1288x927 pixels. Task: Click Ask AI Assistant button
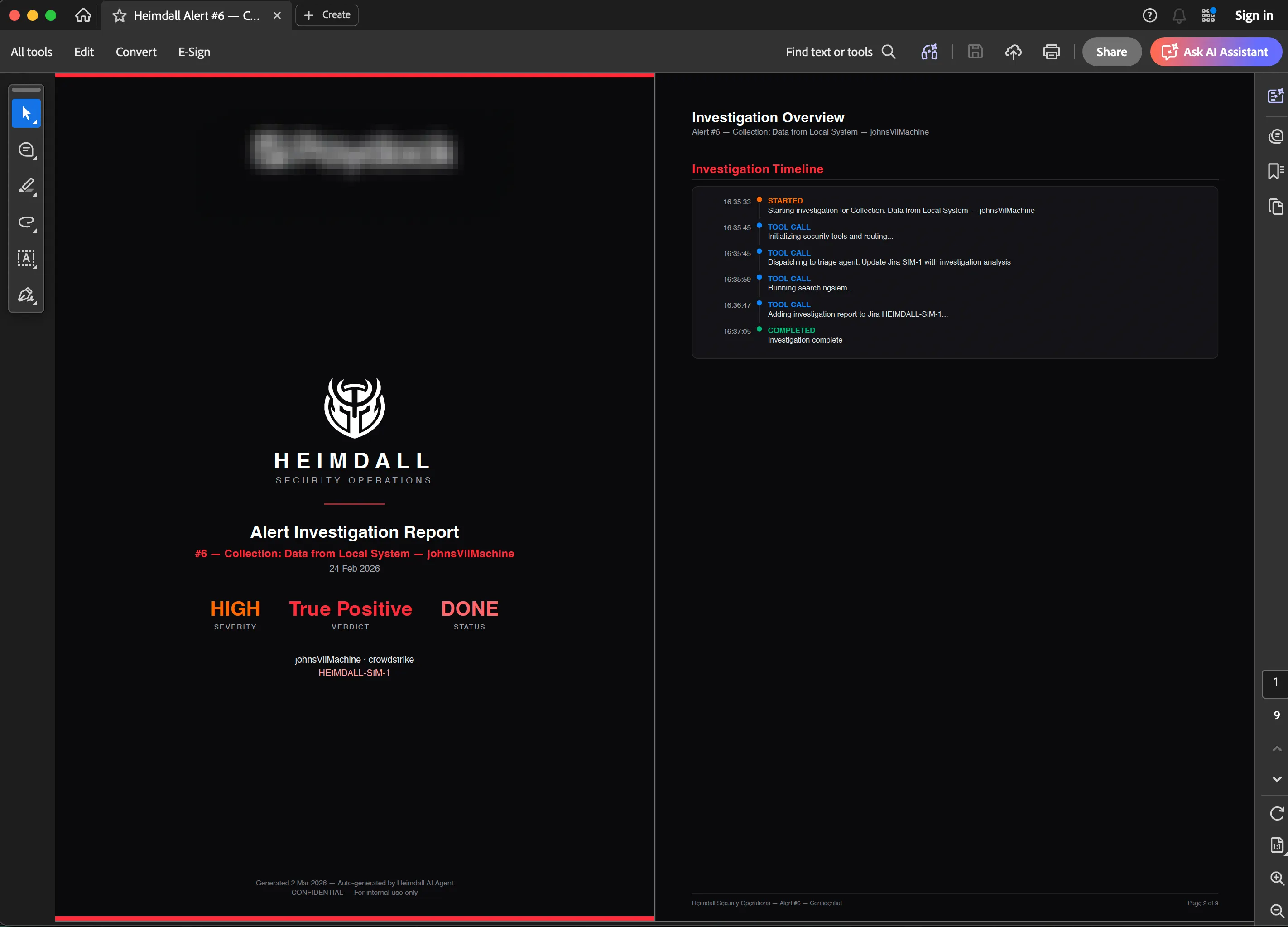(x=1216, y=52)
